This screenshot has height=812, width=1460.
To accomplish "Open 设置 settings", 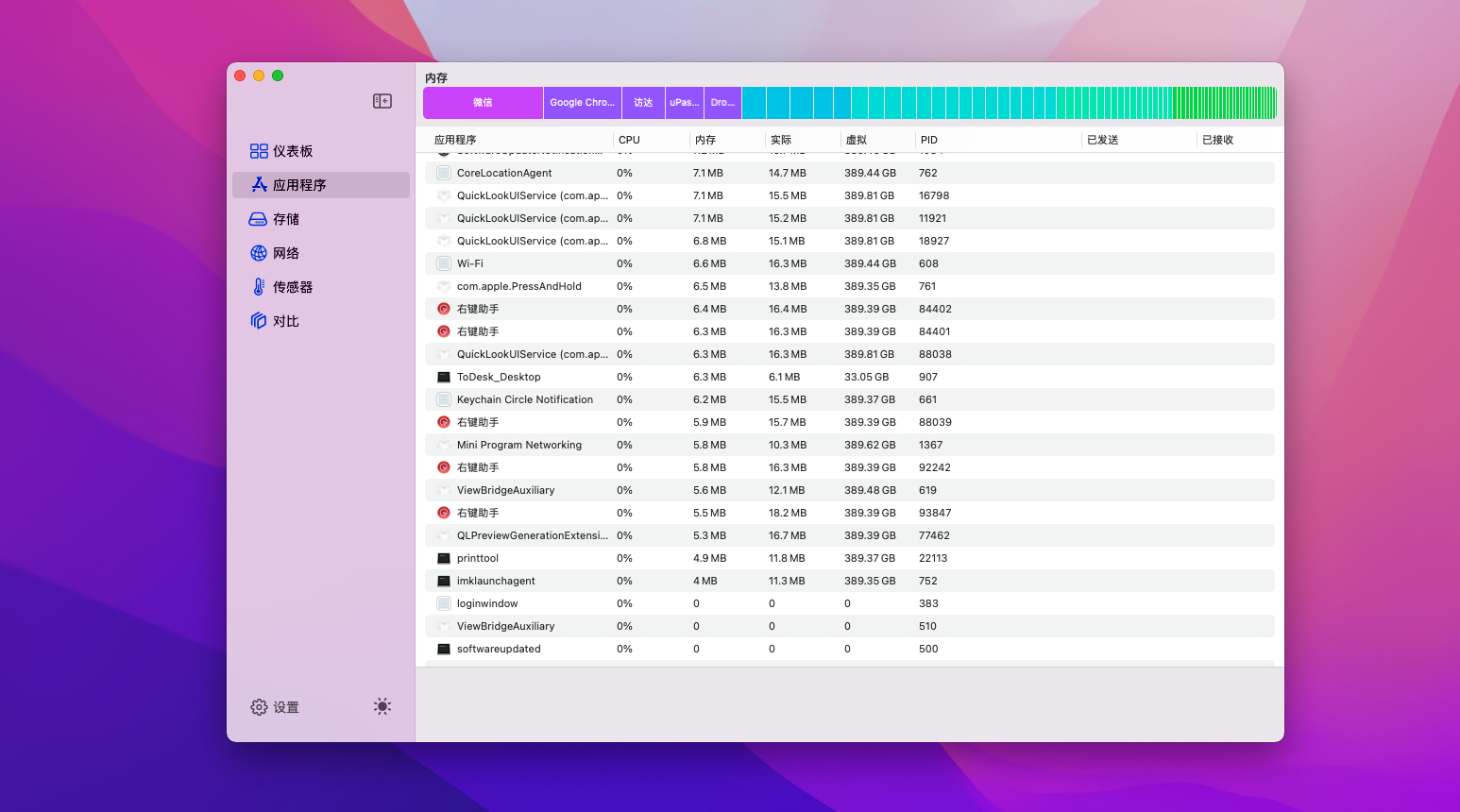I will 275,707.
